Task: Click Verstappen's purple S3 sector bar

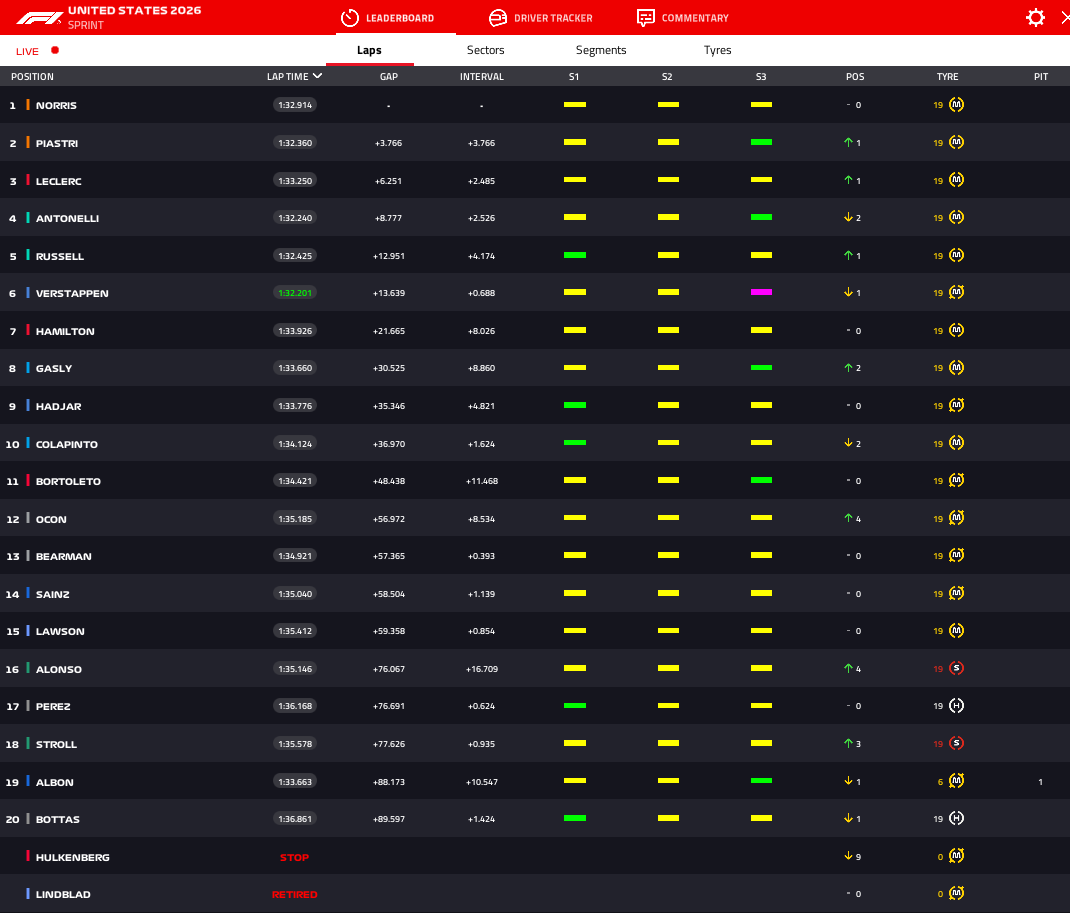Action: [762, 292]
